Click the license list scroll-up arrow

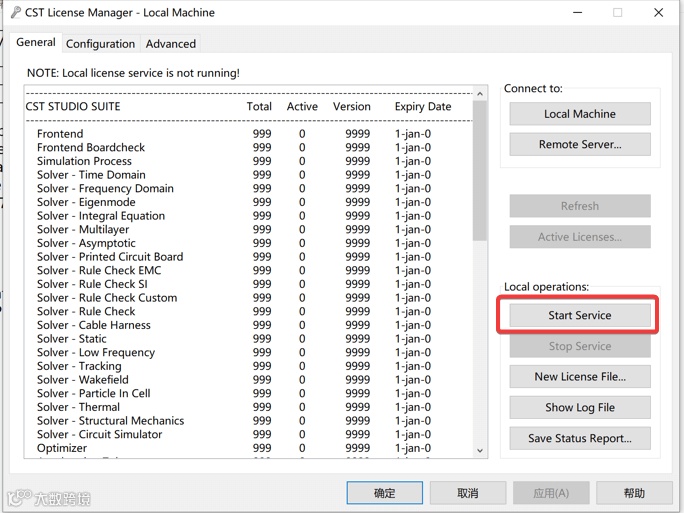480,94
